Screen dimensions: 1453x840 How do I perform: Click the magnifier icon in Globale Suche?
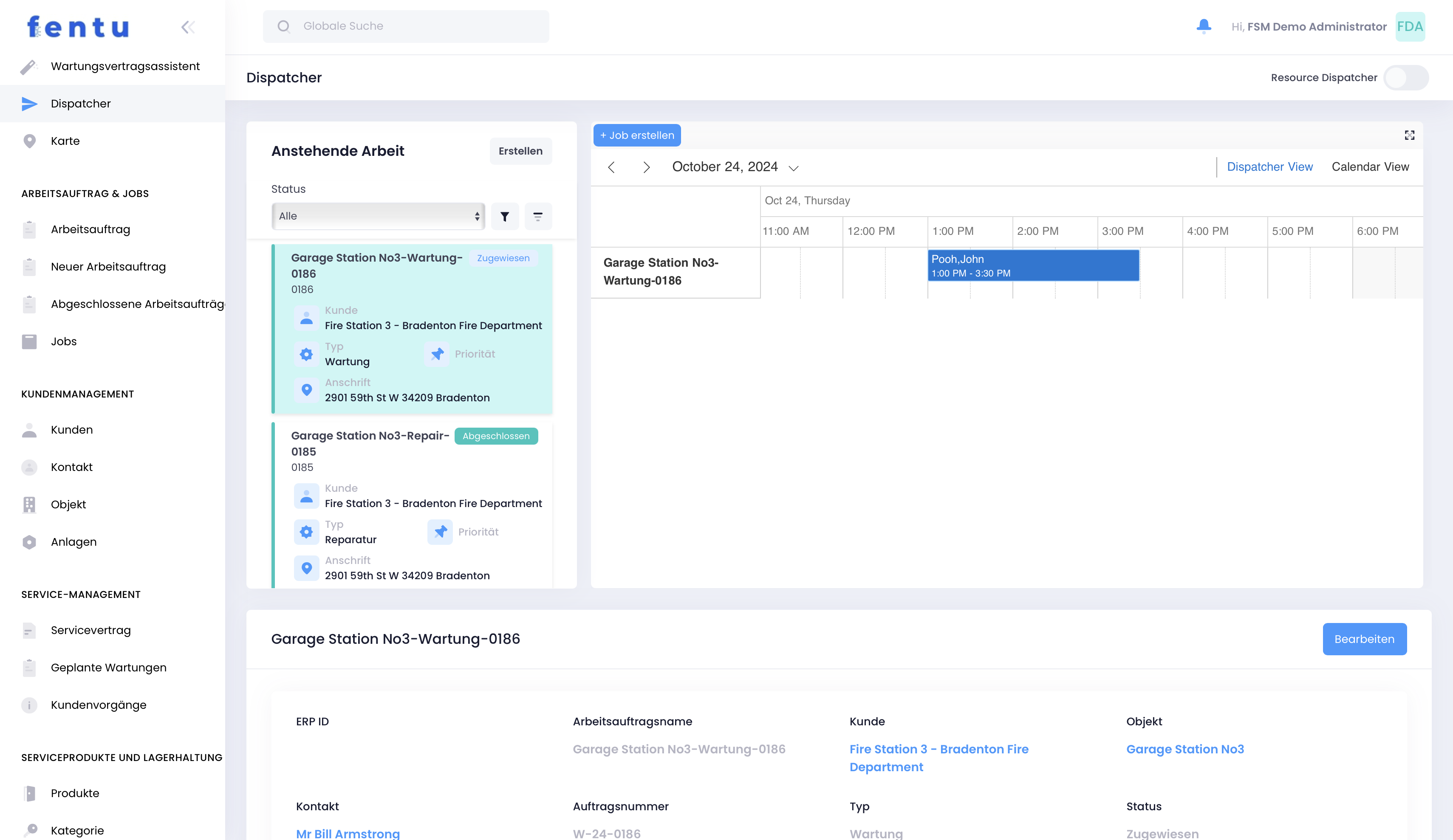[284, 26]
